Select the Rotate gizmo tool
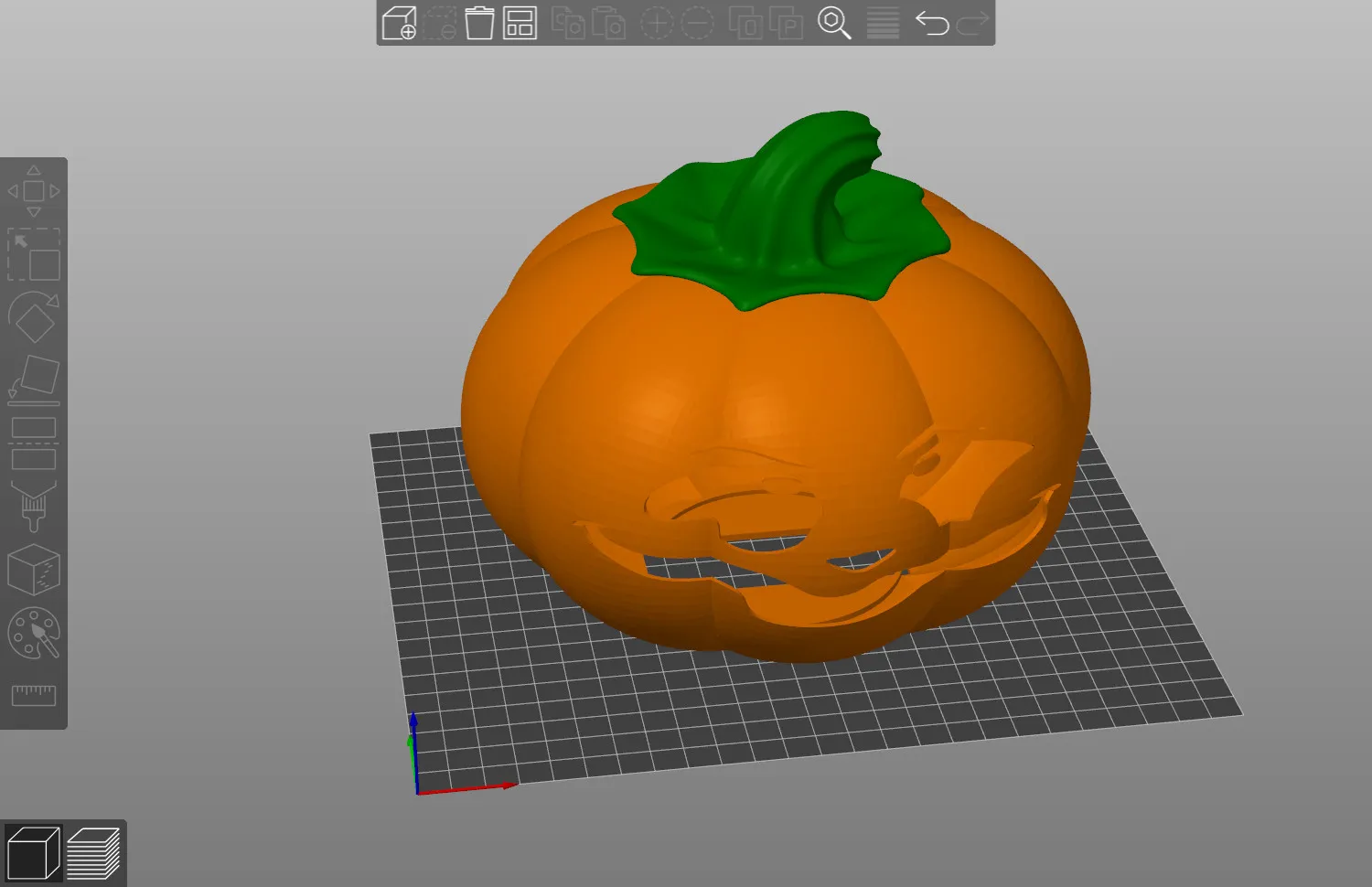The height and width of the screenshot is (887, 1372). 34,317
